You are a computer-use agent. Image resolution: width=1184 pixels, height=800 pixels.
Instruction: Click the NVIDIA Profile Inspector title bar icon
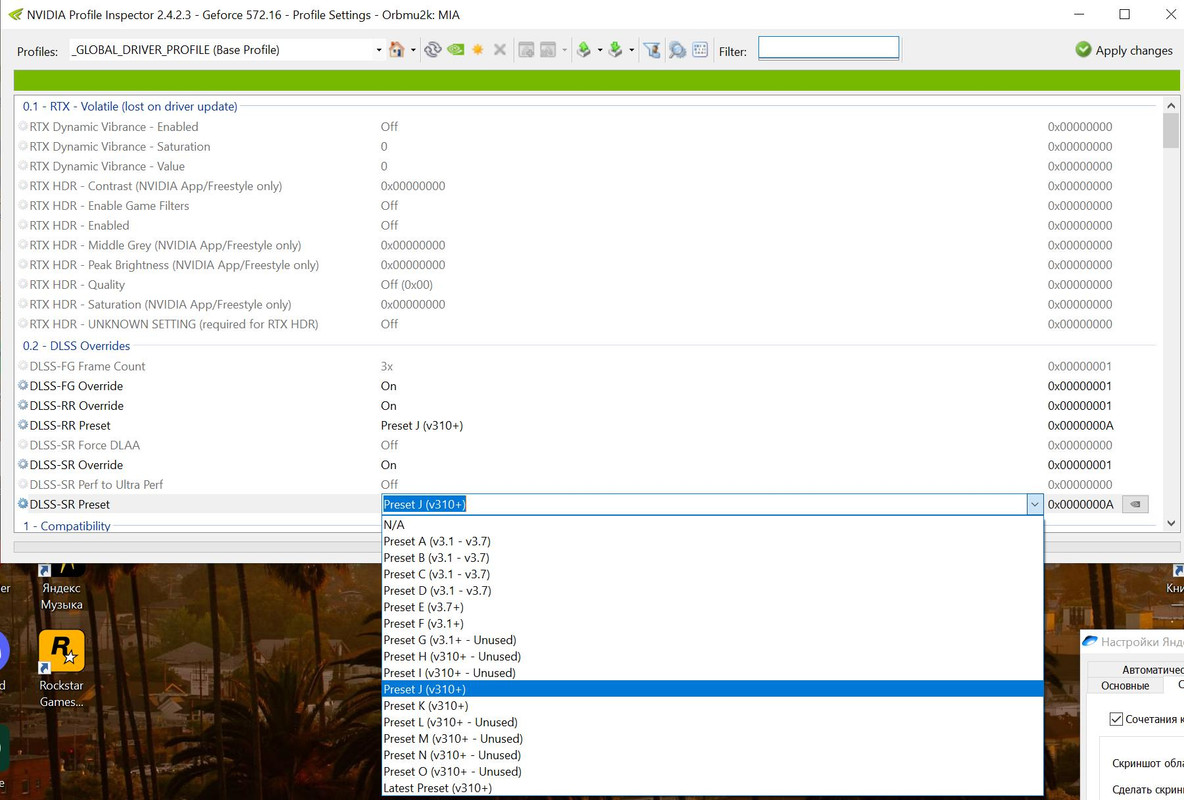(15, 14)
